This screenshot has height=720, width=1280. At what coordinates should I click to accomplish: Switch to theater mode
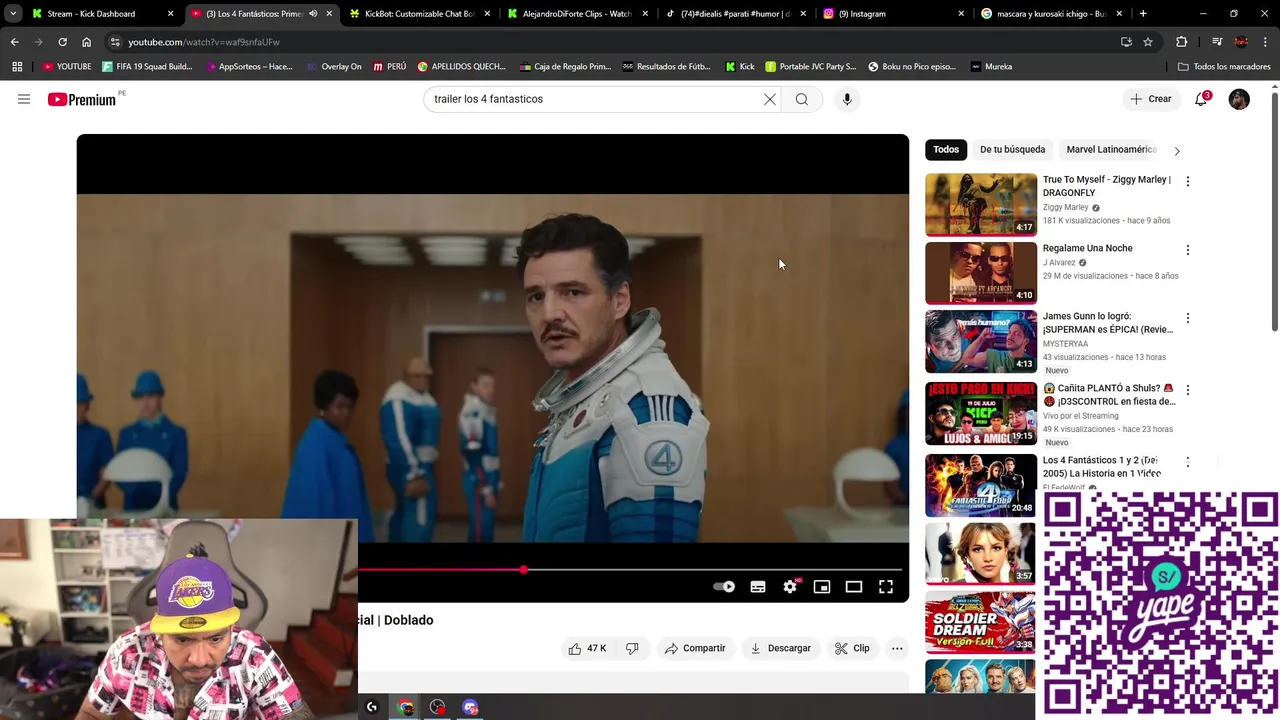click(x=854, y=587)
